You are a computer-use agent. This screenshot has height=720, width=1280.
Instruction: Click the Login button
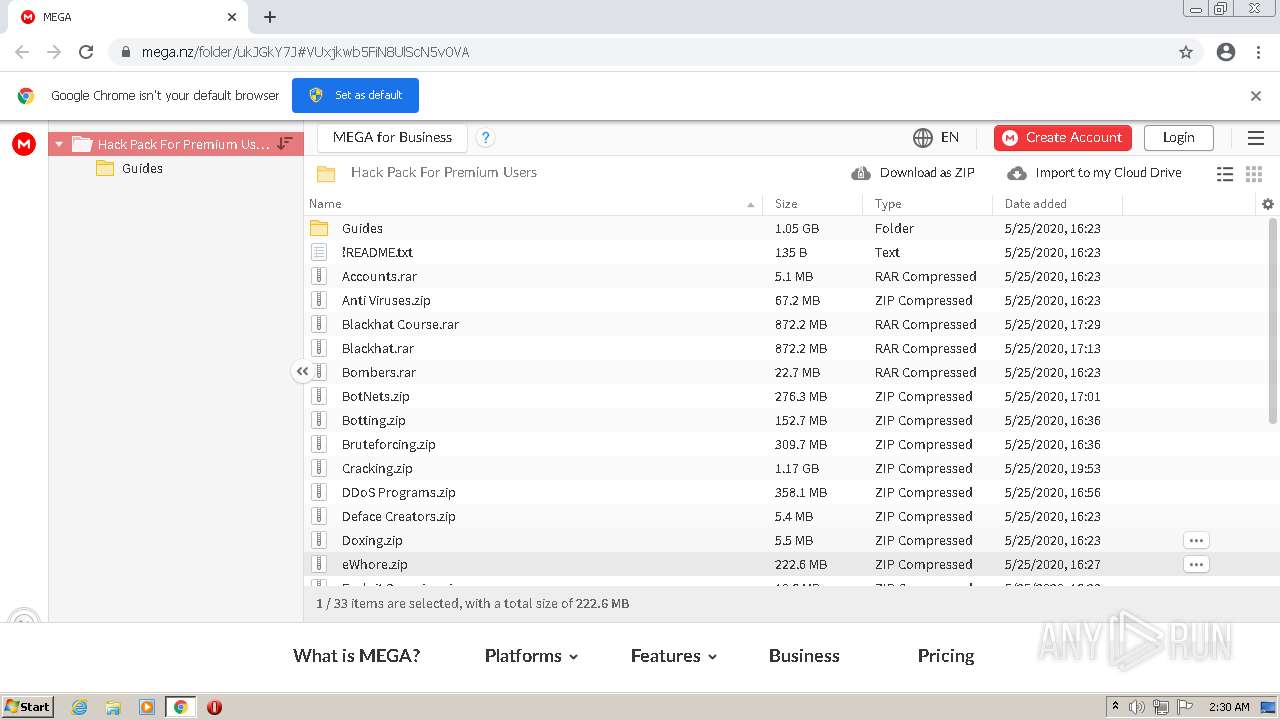click(1178, 137)
